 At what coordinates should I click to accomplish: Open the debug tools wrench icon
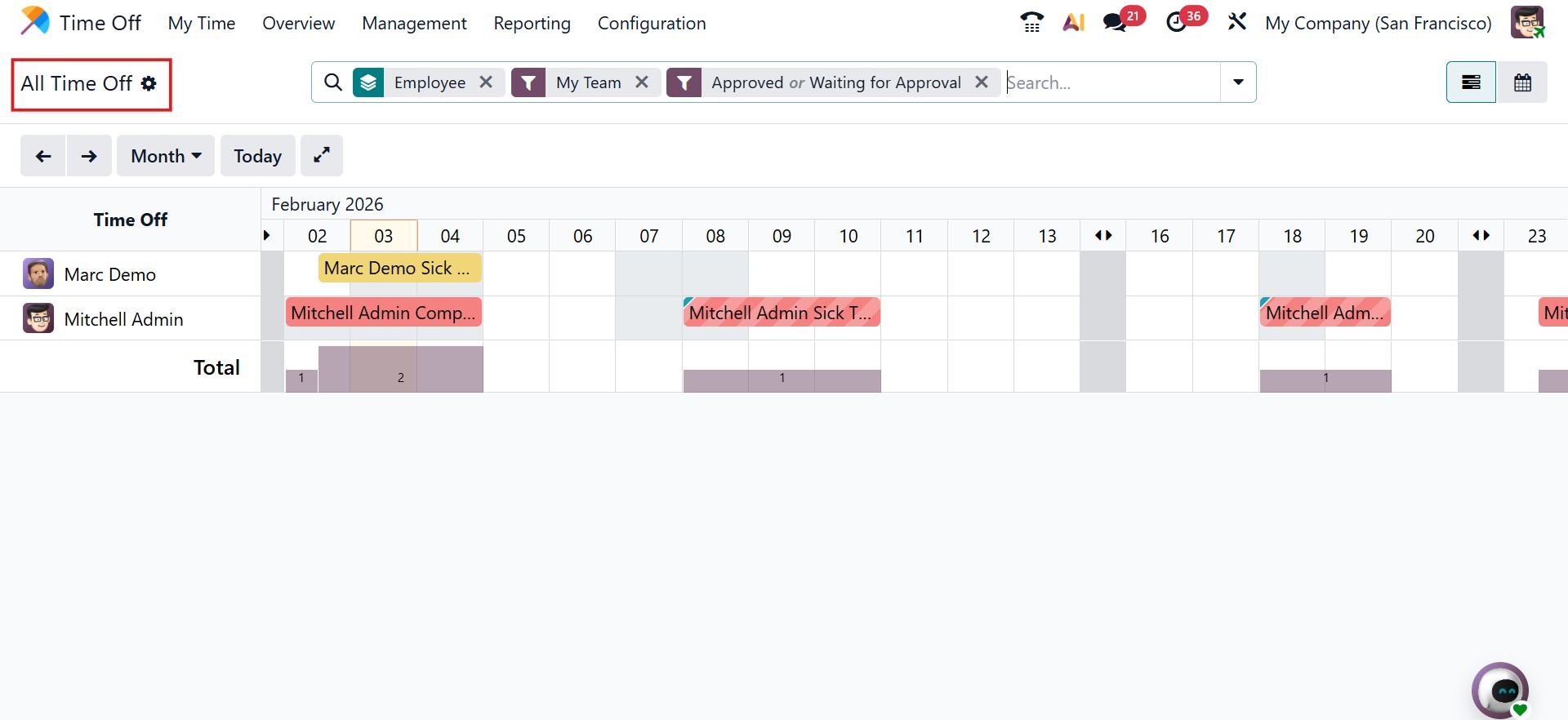click(x=1236, y=22)
